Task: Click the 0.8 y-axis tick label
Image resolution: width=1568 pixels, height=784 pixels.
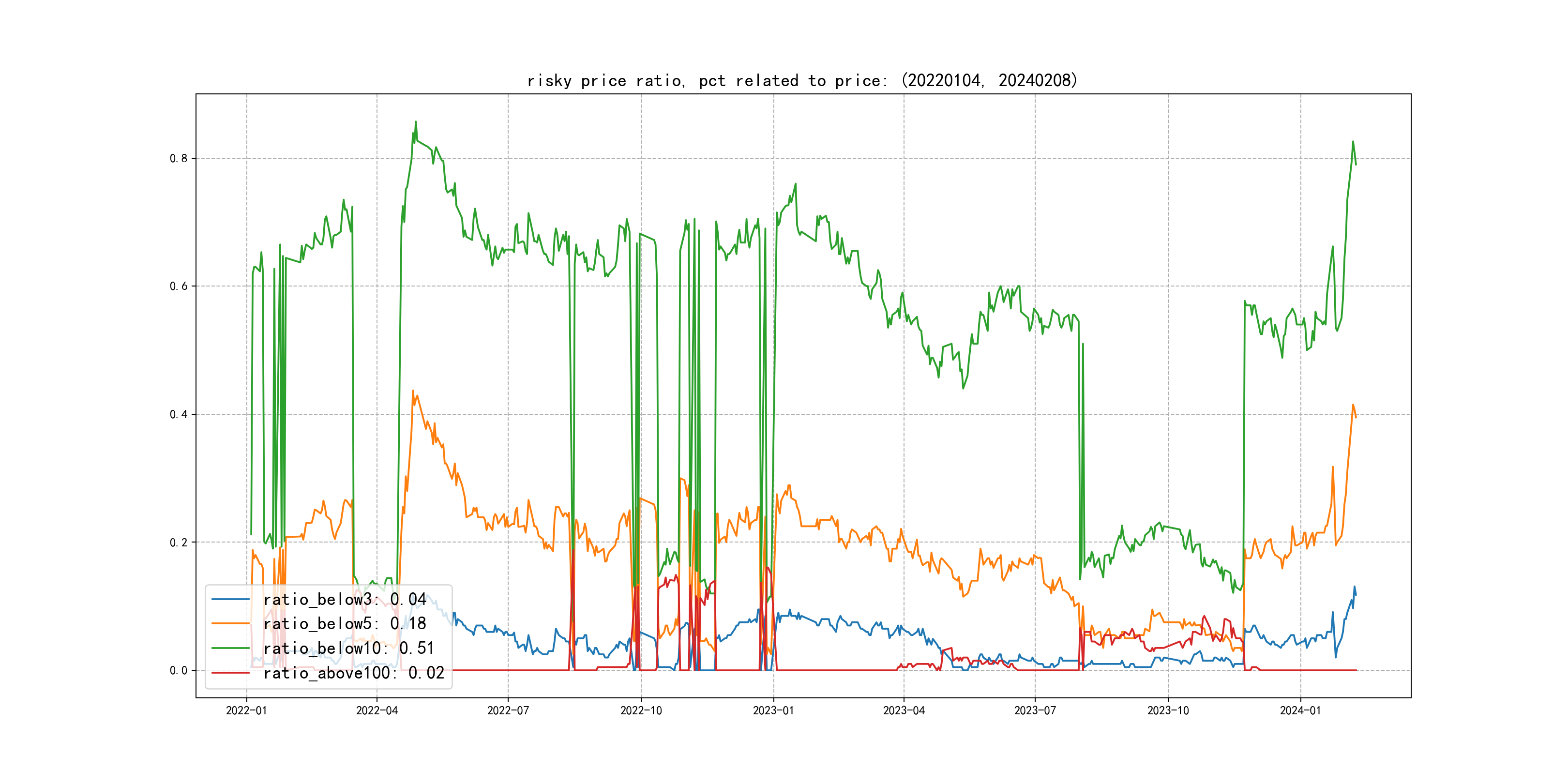Action: (179, 158)
